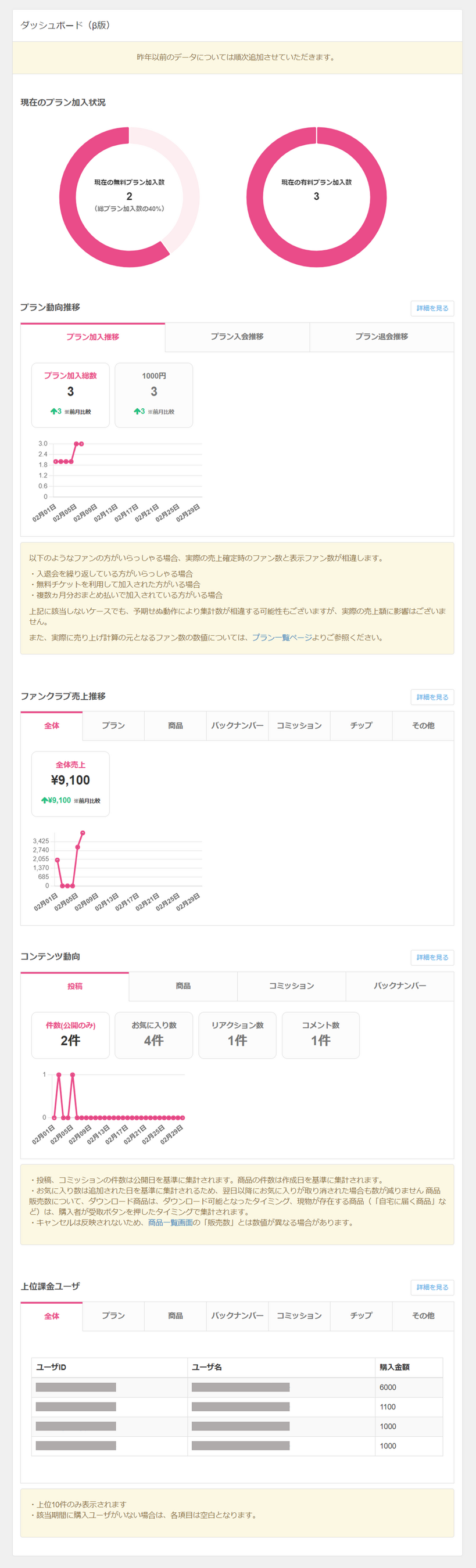Select the 1000円 plan stat card

[153, 394]
